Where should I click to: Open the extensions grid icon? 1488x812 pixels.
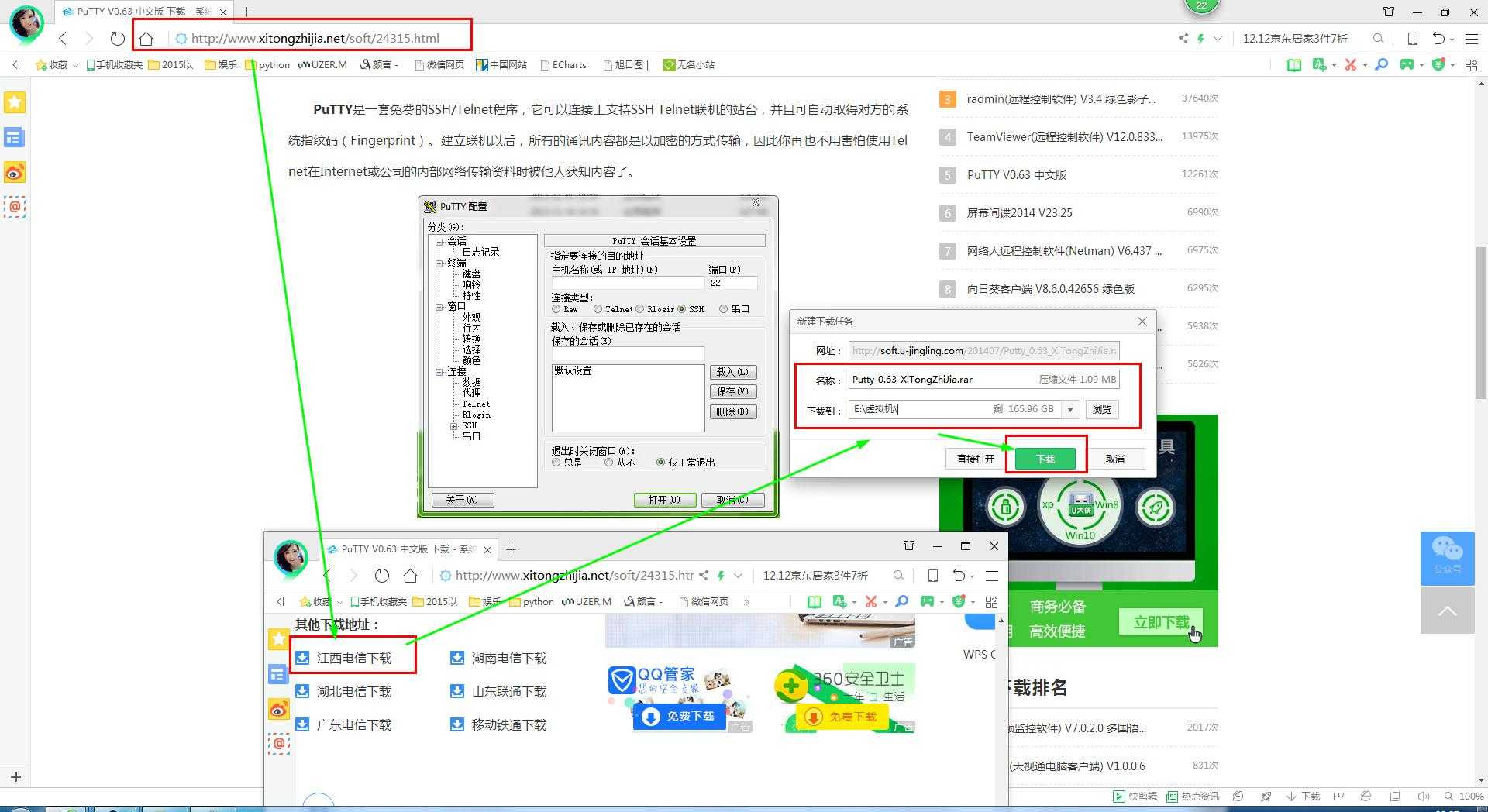(1471, 65)
